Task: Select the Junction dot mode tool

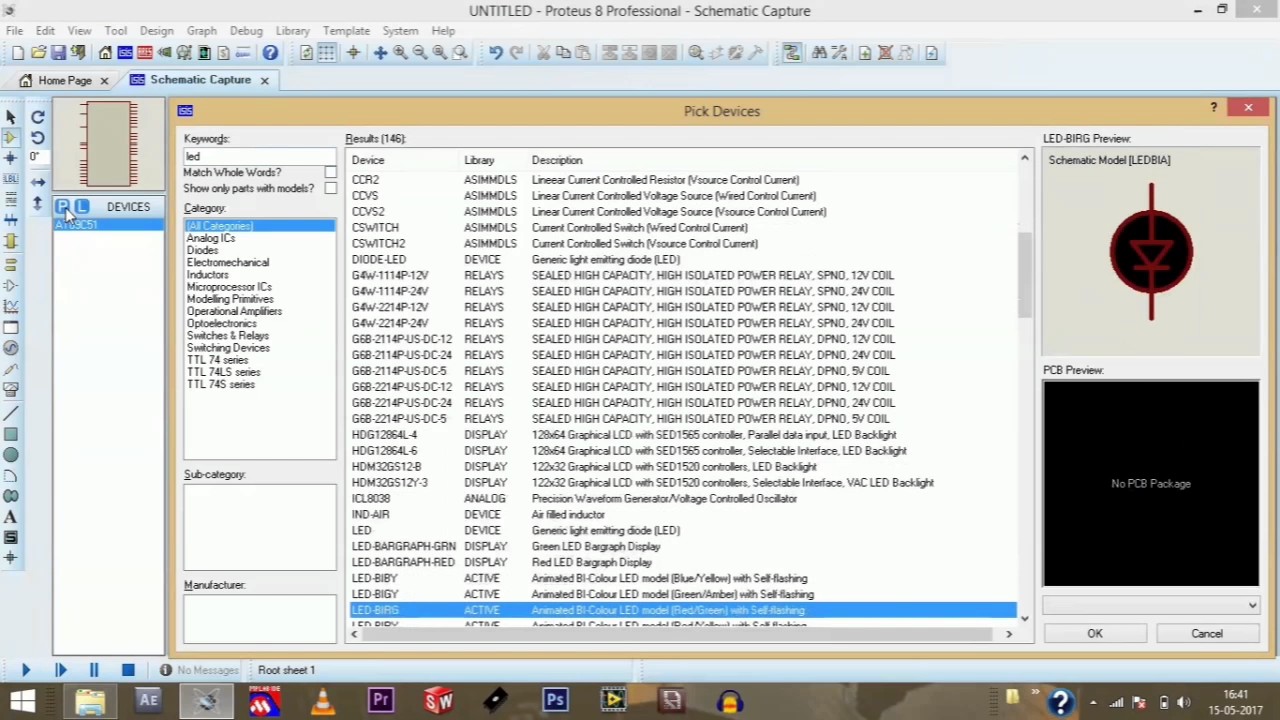Action: coord(11,158)
